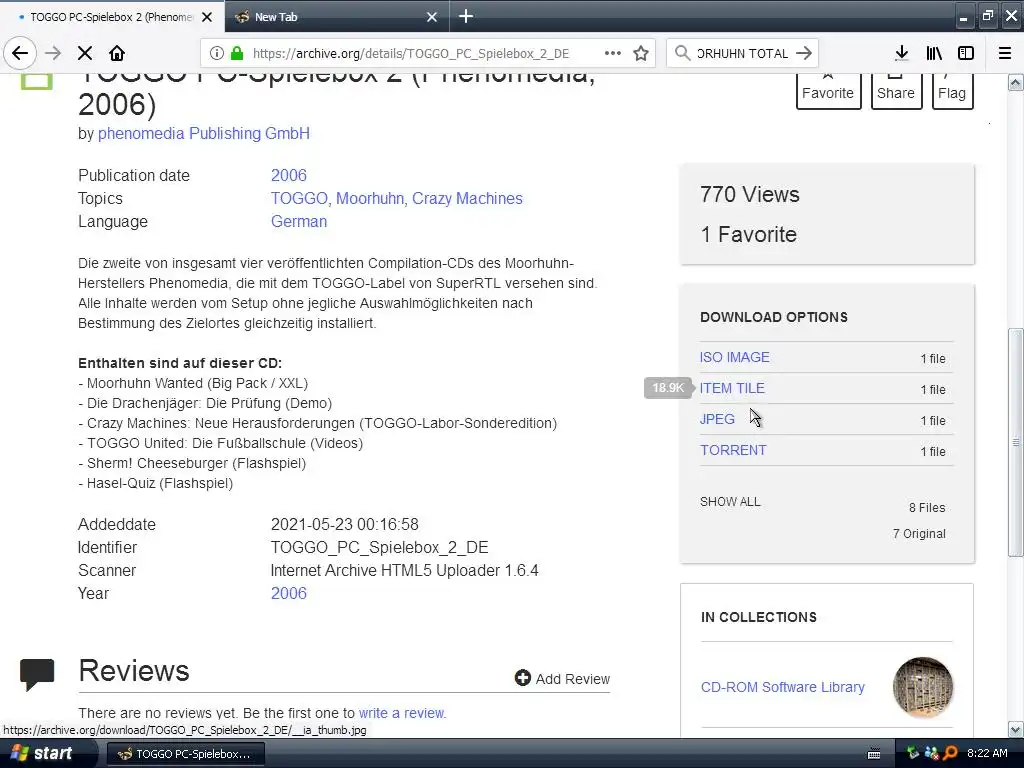1024x768 pixels.
Task: Click the 7 Original count
Action: [x=919, y=534]
